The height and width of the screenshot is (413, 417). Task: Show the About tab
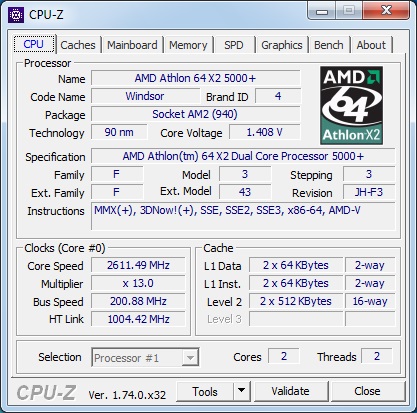[x=371, y=45]
